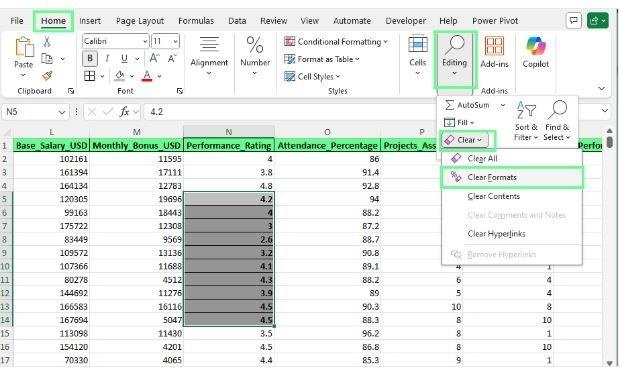Switch to the Data tab
Viewport: 619px width, 369px height.
237,21
